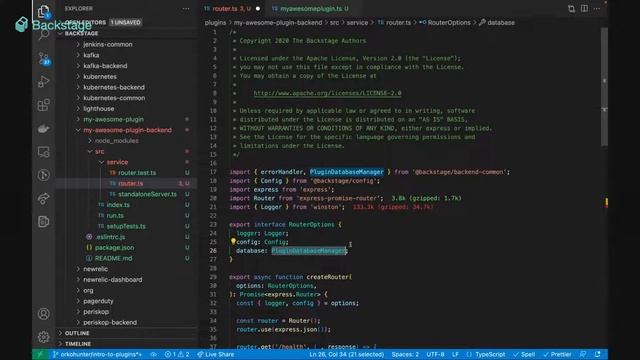
Task: Click the PluginDatabaseManager type on line 26
Action: point(309,251)
